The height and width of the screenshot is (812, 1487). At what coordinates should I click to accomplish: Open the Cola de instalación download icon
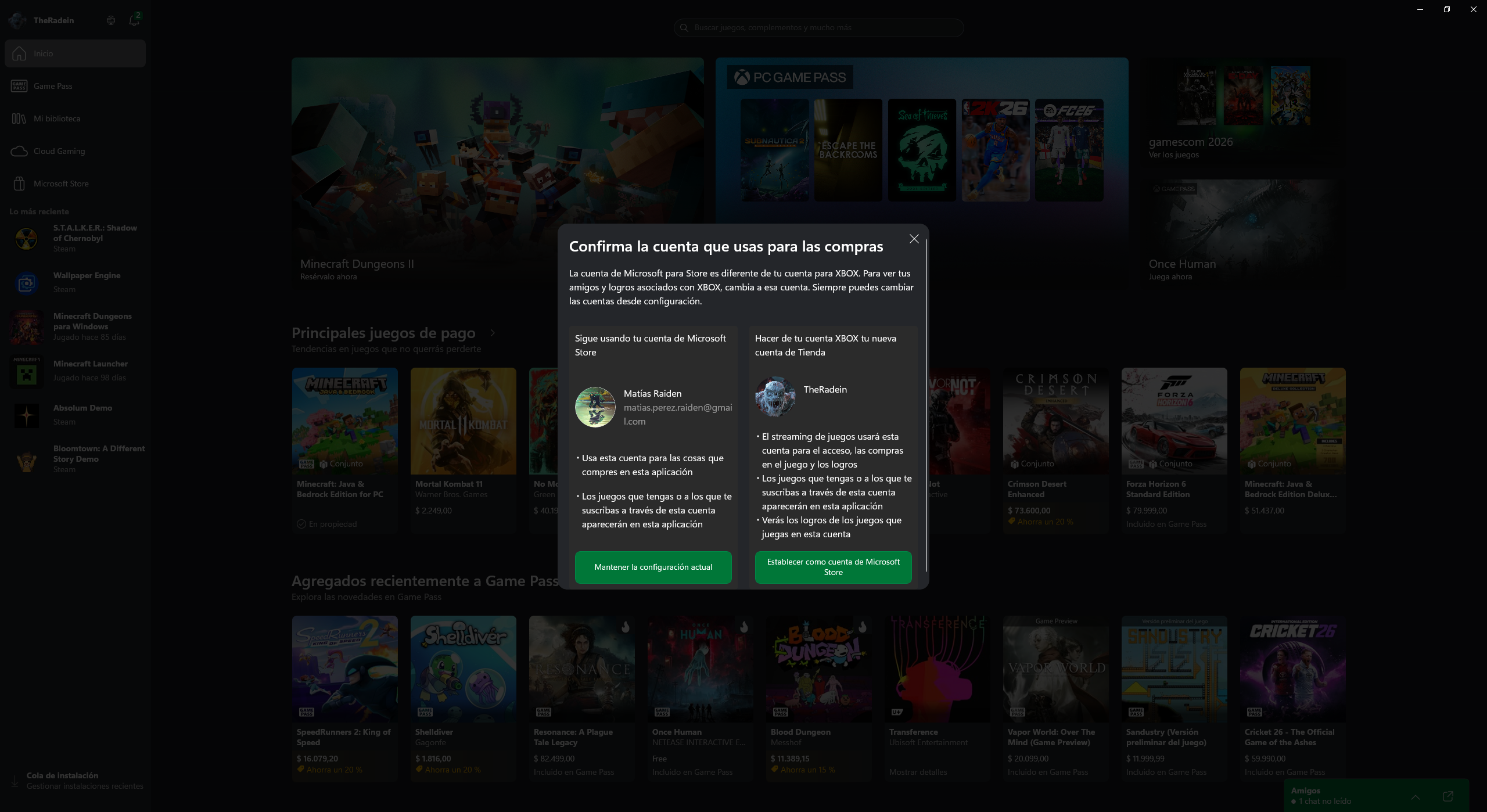click(x=15, y=781)
